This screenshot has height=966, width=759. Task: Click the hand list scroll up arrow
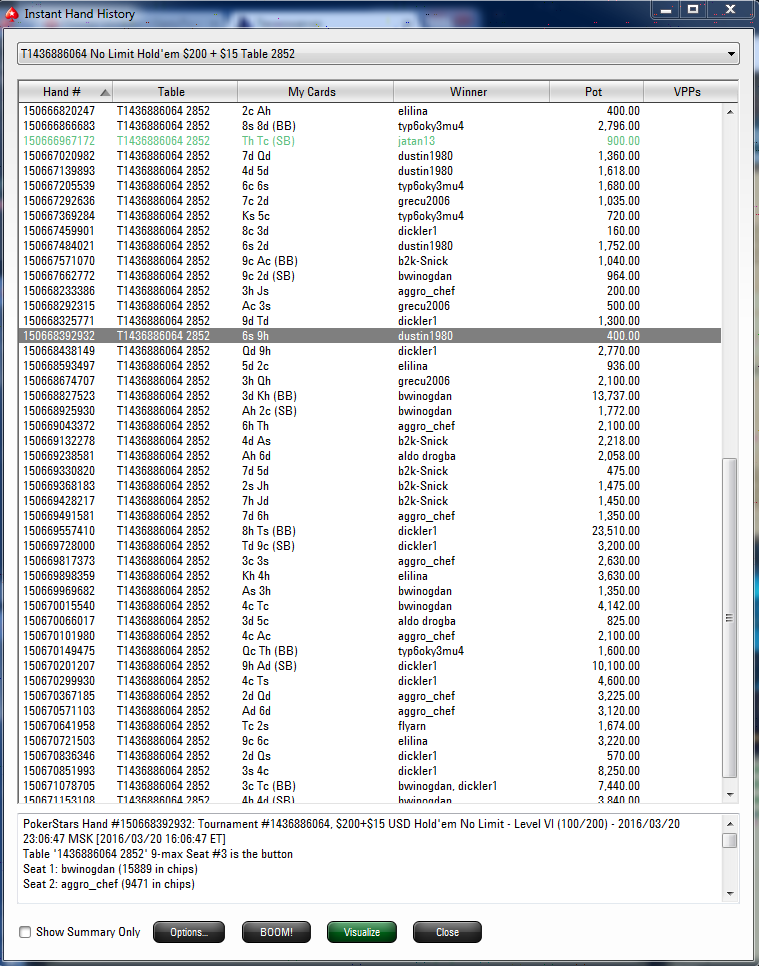pos(730,112)
